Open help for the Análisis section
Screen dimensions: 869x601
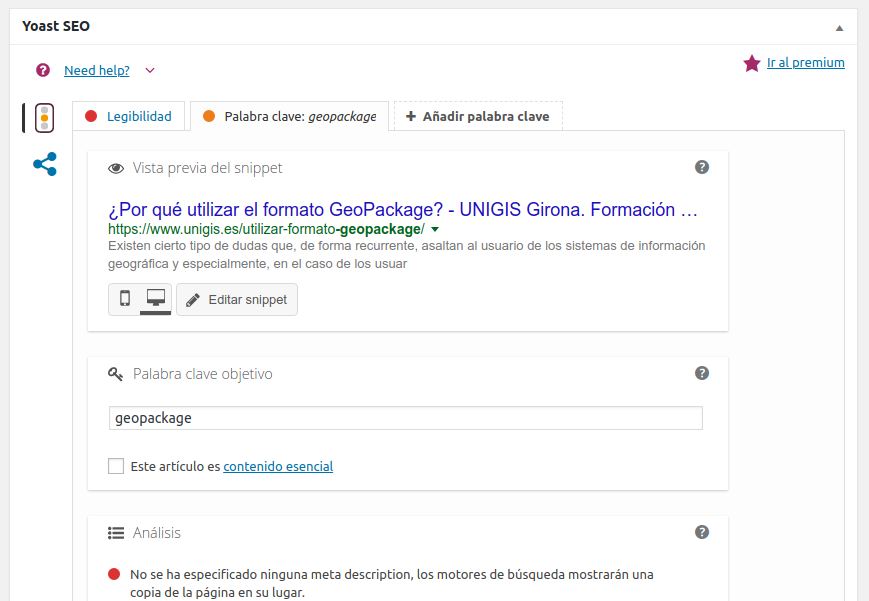click(702, 532)
